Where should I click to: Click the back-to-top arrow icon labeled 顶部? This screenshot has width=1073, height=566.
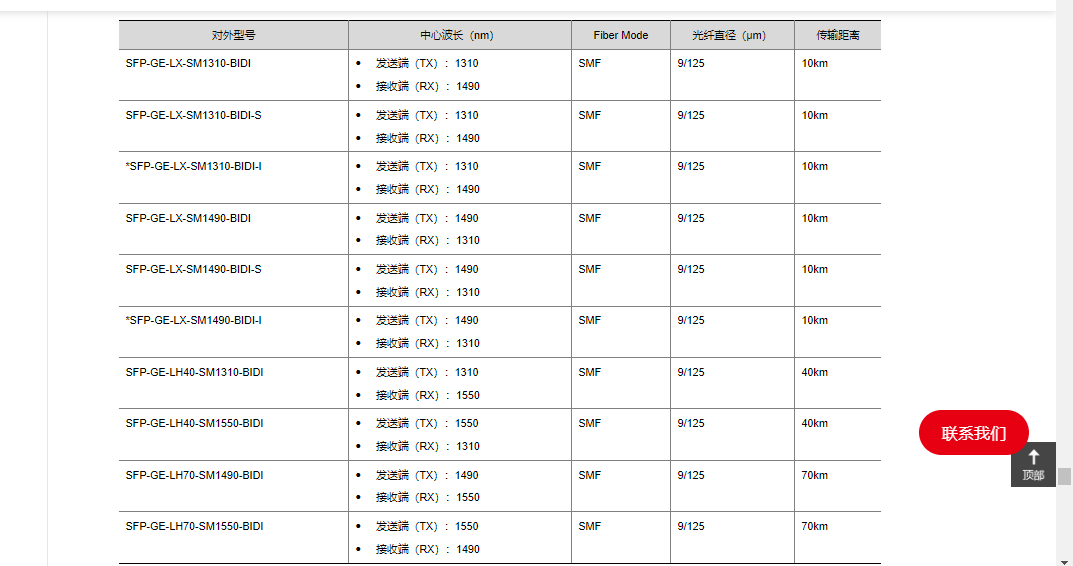pyautogui.click(x=1033, y=464)
